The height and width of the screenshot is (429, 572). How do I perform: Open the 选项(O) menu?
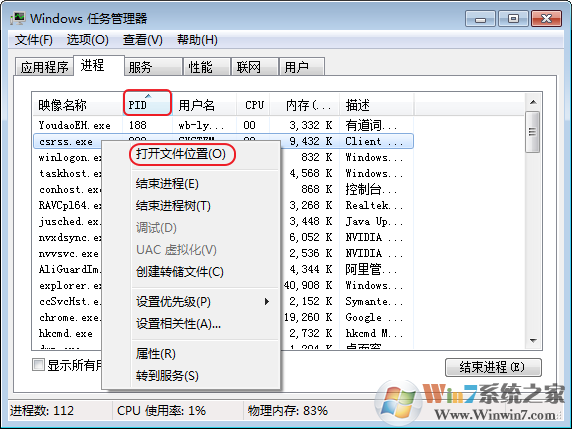(88, 40)
